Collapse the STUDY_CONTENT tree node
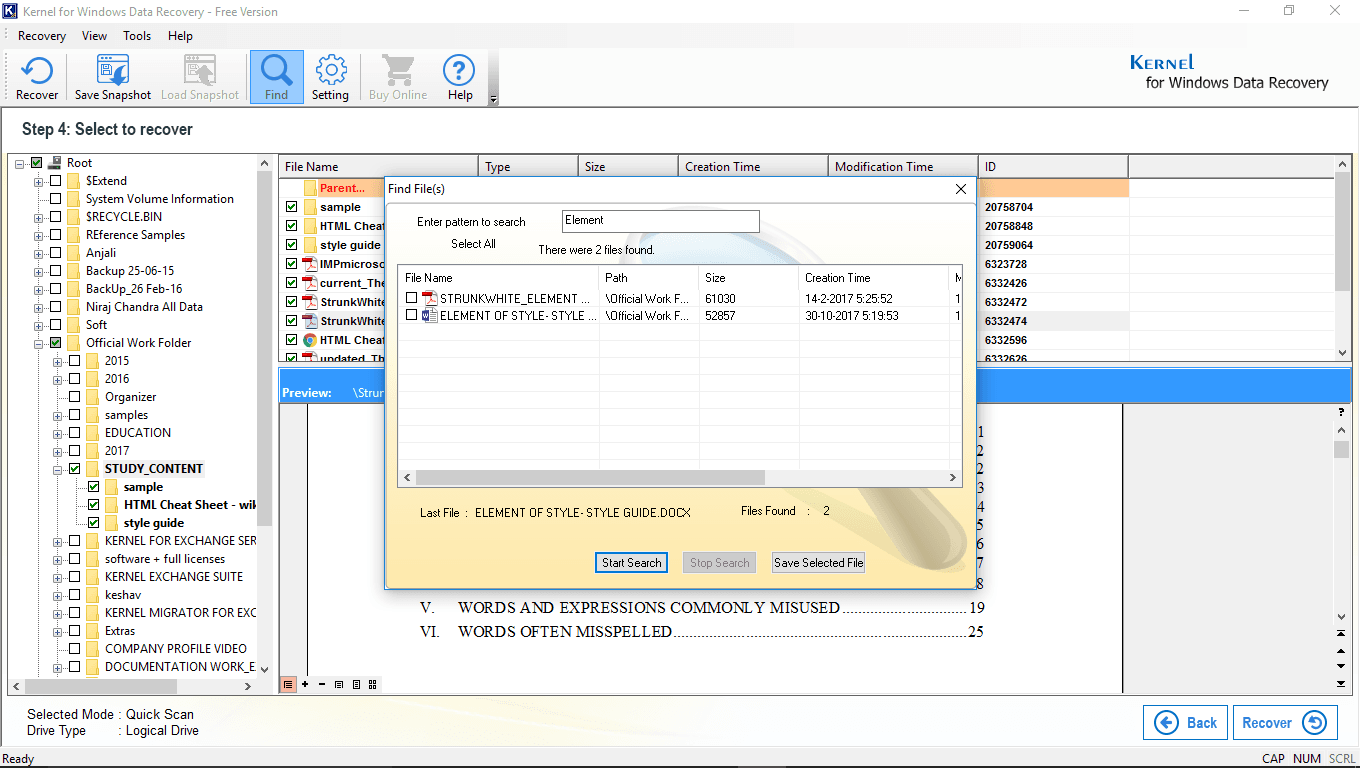The image size is (1360, 768). (58, 469)
